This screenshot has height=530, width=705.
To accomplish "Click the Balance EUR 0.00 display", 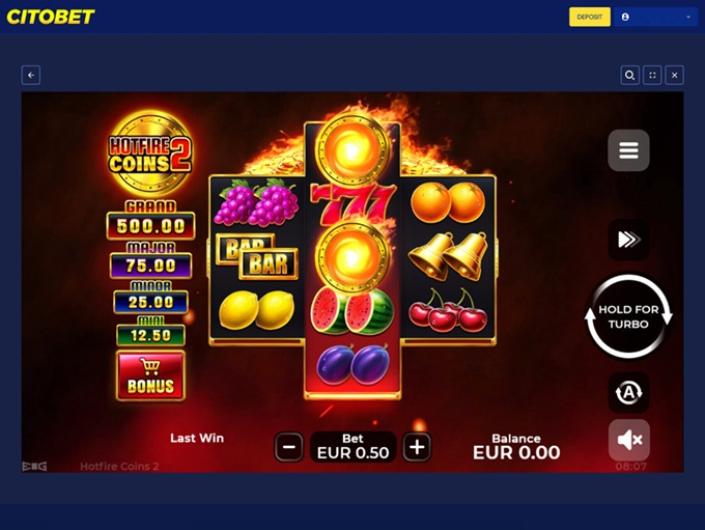I will click(516, 447).
